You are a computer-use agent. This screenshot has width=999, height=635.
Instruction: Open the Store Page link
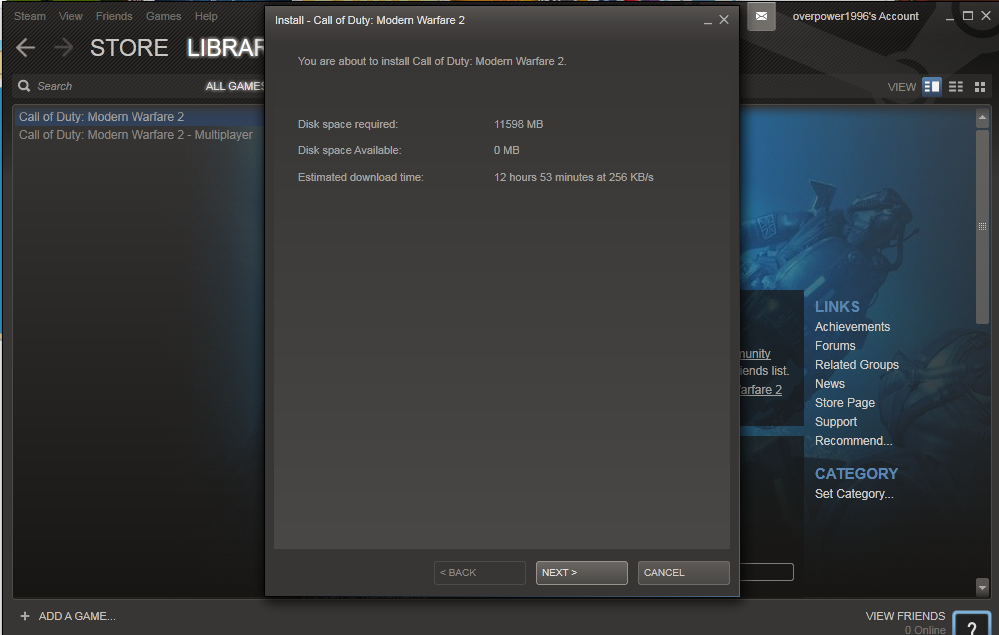[x=845, y=403]
